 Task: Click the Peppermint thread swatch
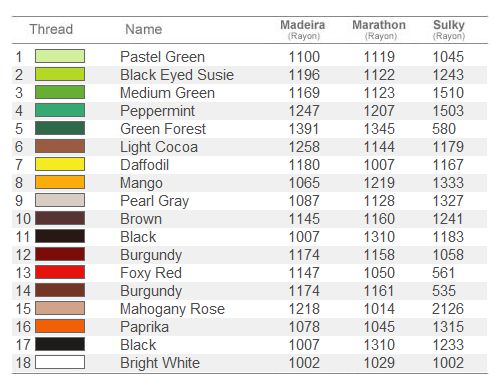pos(60,110)
